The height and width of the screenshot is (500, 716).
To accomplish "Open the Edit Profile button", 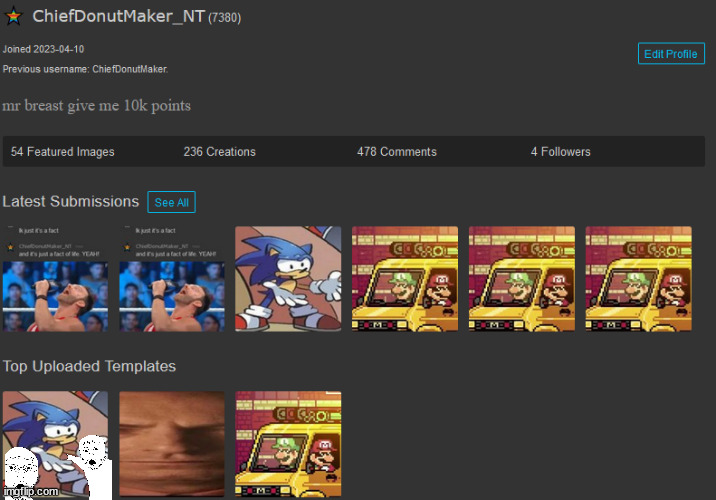I will pyautogui.click(x=671, y=54).
